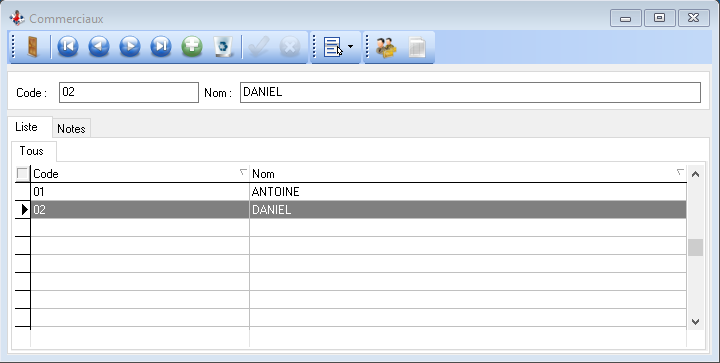
Task: Open filter arrow on Nom column
Action: click(680, 172)
